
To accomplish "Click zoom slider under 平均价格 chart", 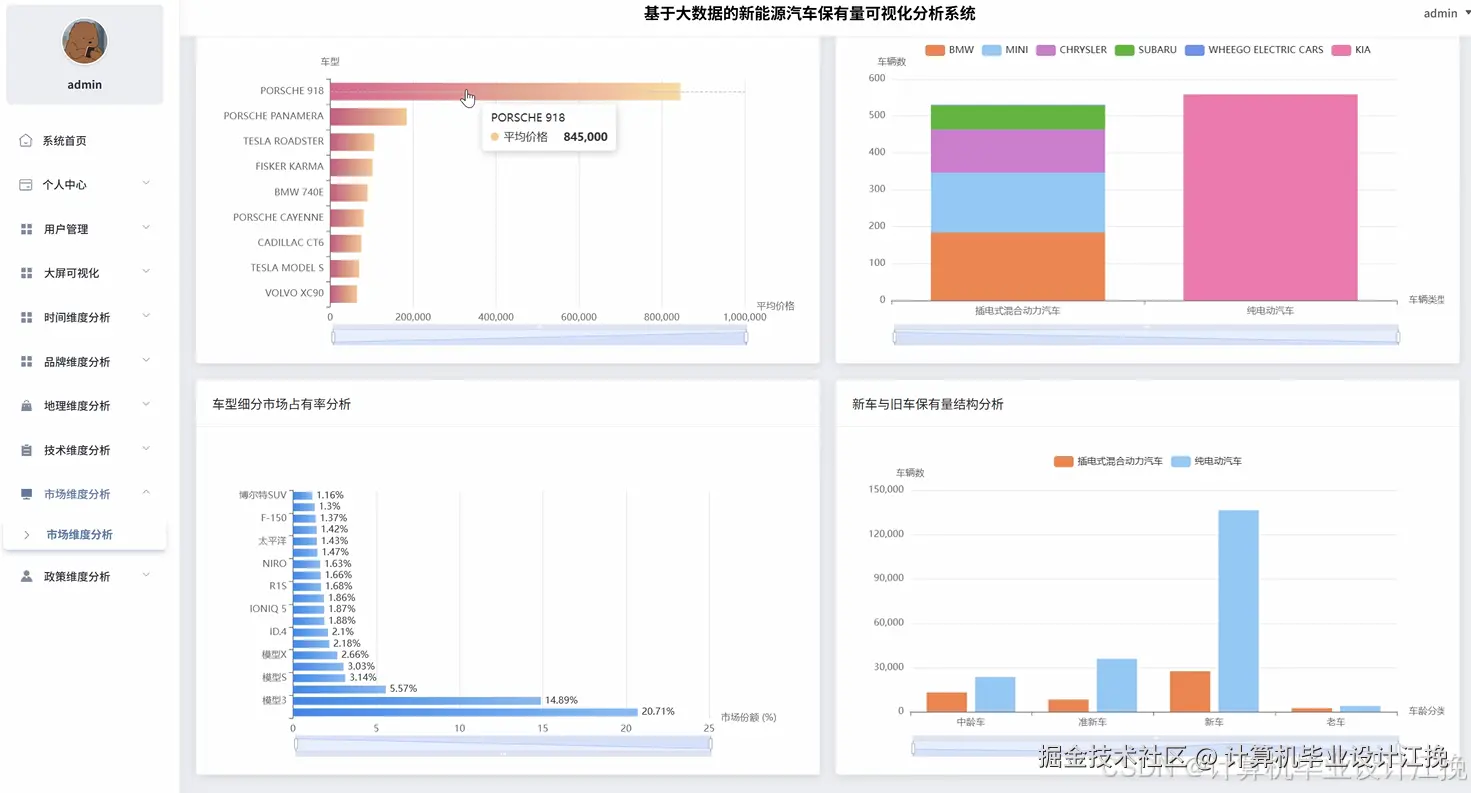I will click(539, 336).
